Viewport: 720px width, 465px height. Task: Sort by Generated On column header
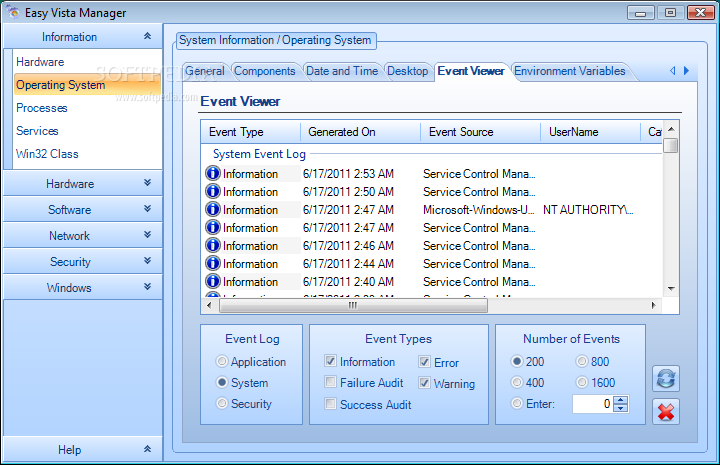pyautogui.click(x=360, y=132)
